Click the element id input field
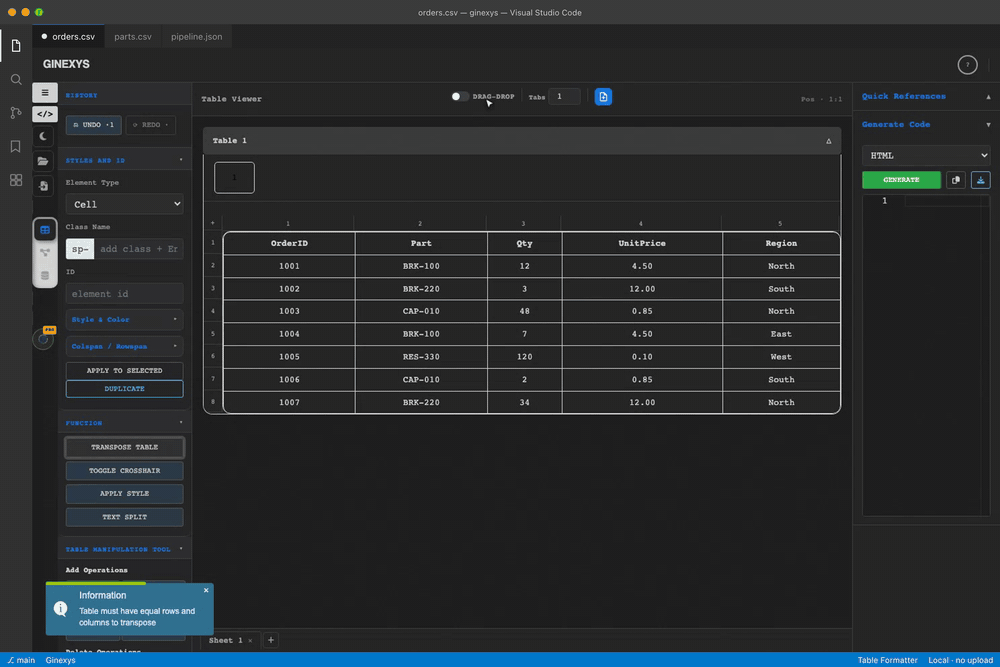The width and height of the screenshot is (1000, 667). point(124,294)
